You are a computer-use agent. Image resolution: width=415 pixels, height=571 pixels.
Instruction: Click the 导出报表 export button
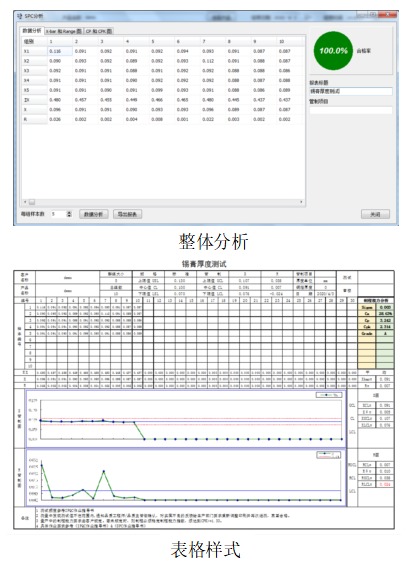(x=127, y=214)
